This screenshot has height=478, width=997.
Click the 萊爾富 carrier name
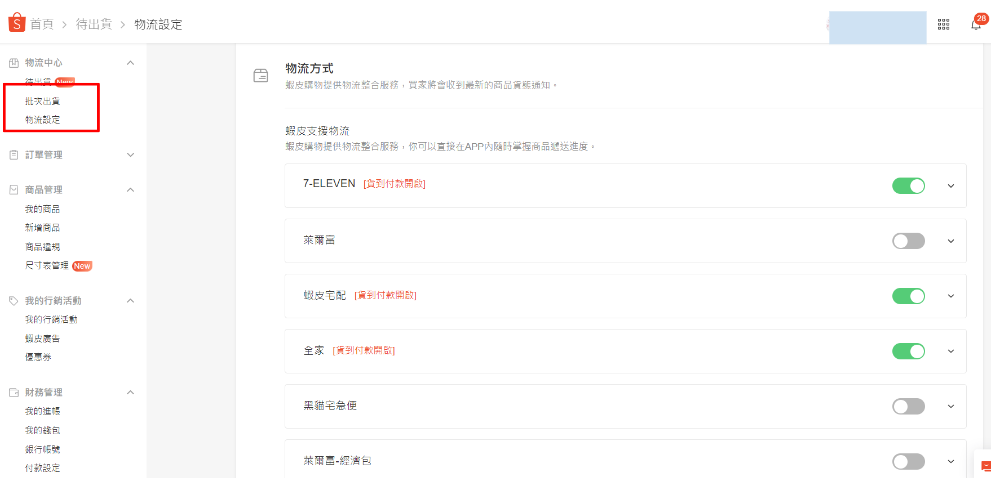point(319,241)
